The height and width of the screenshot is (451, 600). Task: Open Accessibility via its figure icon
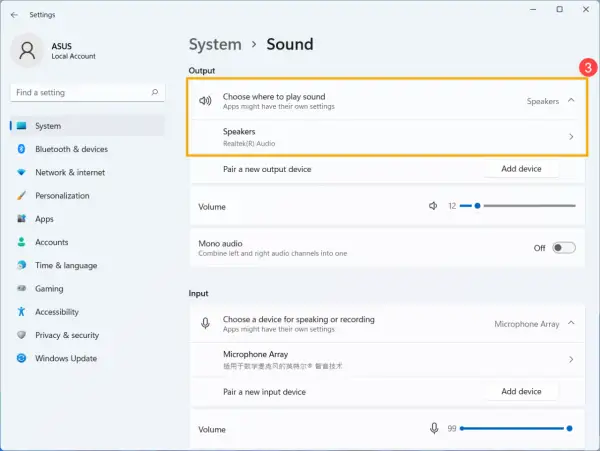(21, 311)
